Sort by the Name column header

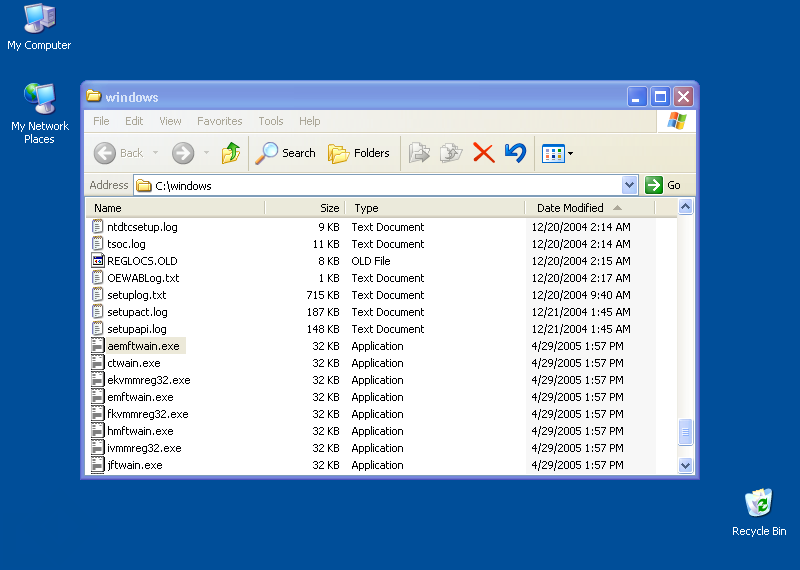coord(175,208)
